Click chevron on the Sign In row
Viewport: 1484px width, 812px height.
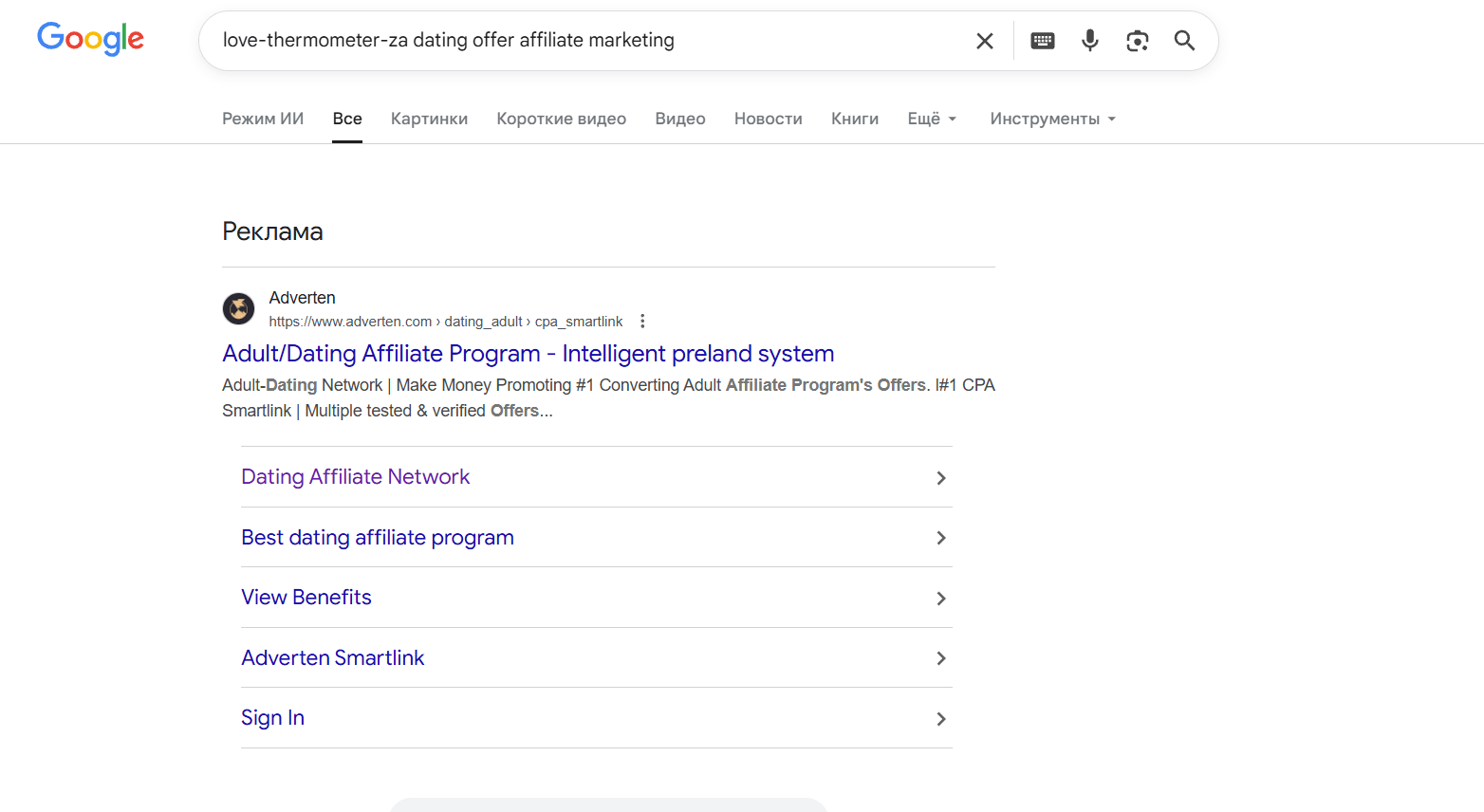[x=941, y=719]
